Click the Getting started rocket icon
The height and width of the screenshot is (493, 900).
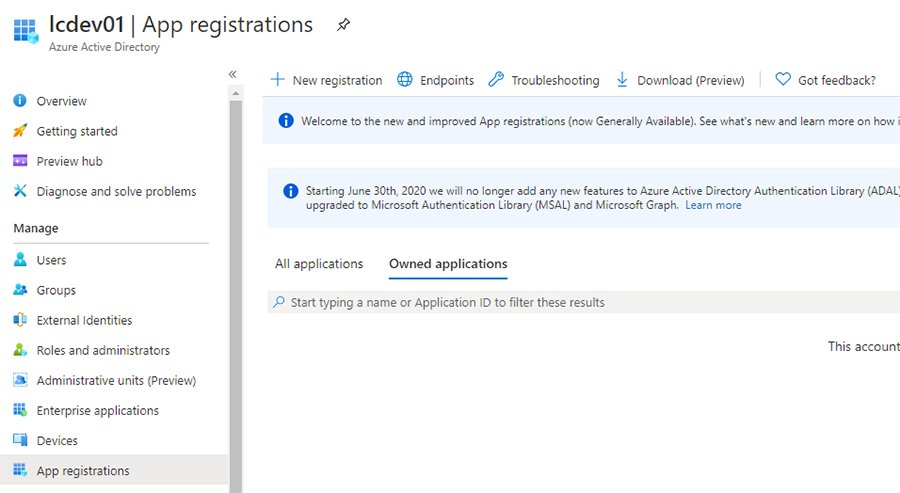click(19, 131)
